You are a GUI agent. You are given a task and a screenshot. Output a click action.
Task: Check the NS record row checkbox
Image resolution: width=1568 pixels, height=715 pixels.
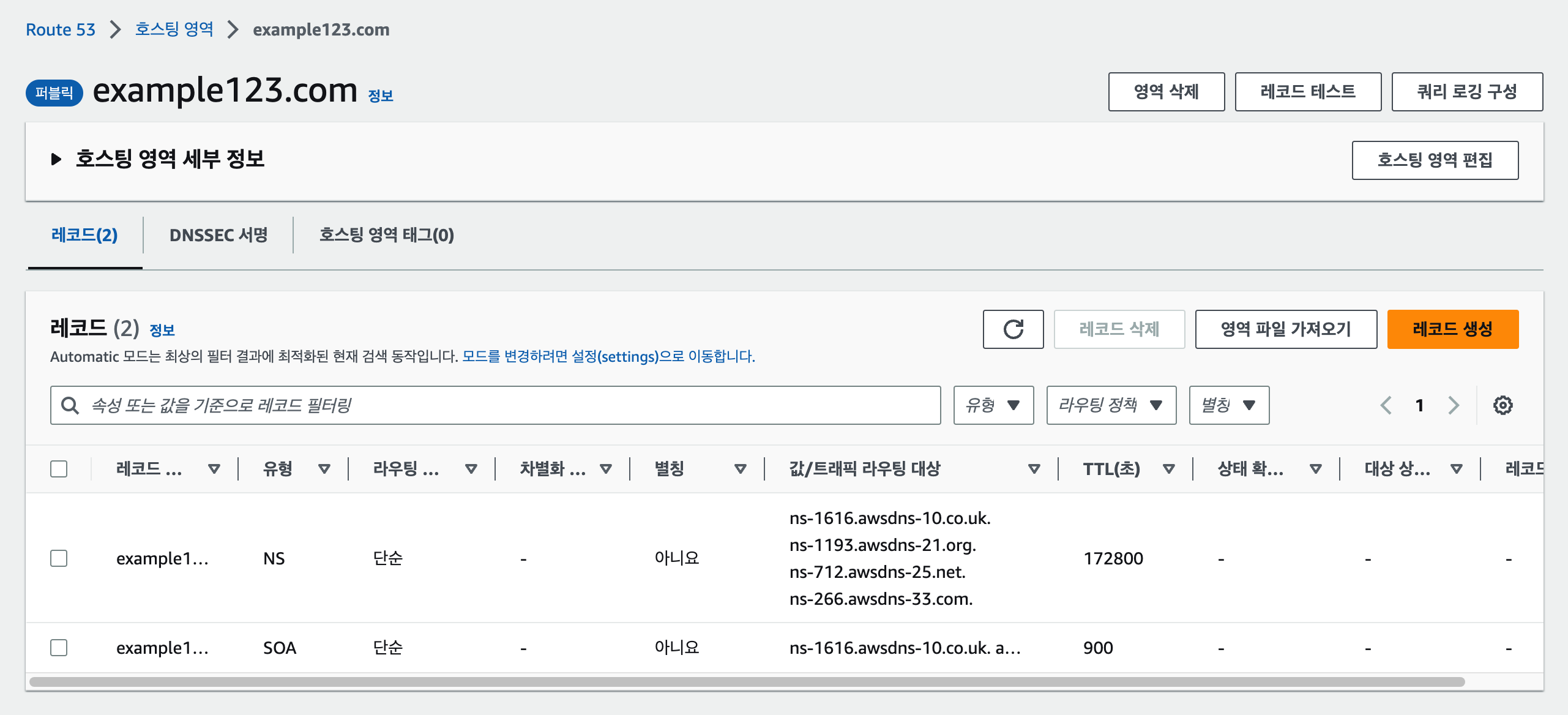click(59, 558)
